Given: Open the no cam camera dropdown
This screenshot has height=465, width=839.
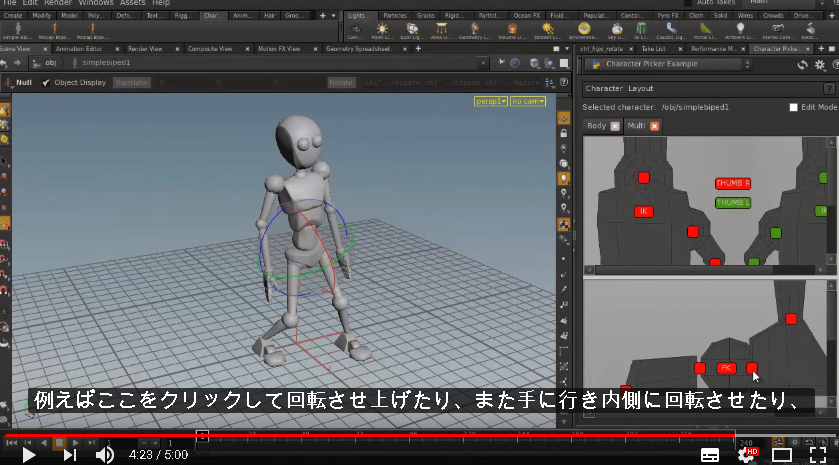Looking at the screenshot, I should click(528, 101).
